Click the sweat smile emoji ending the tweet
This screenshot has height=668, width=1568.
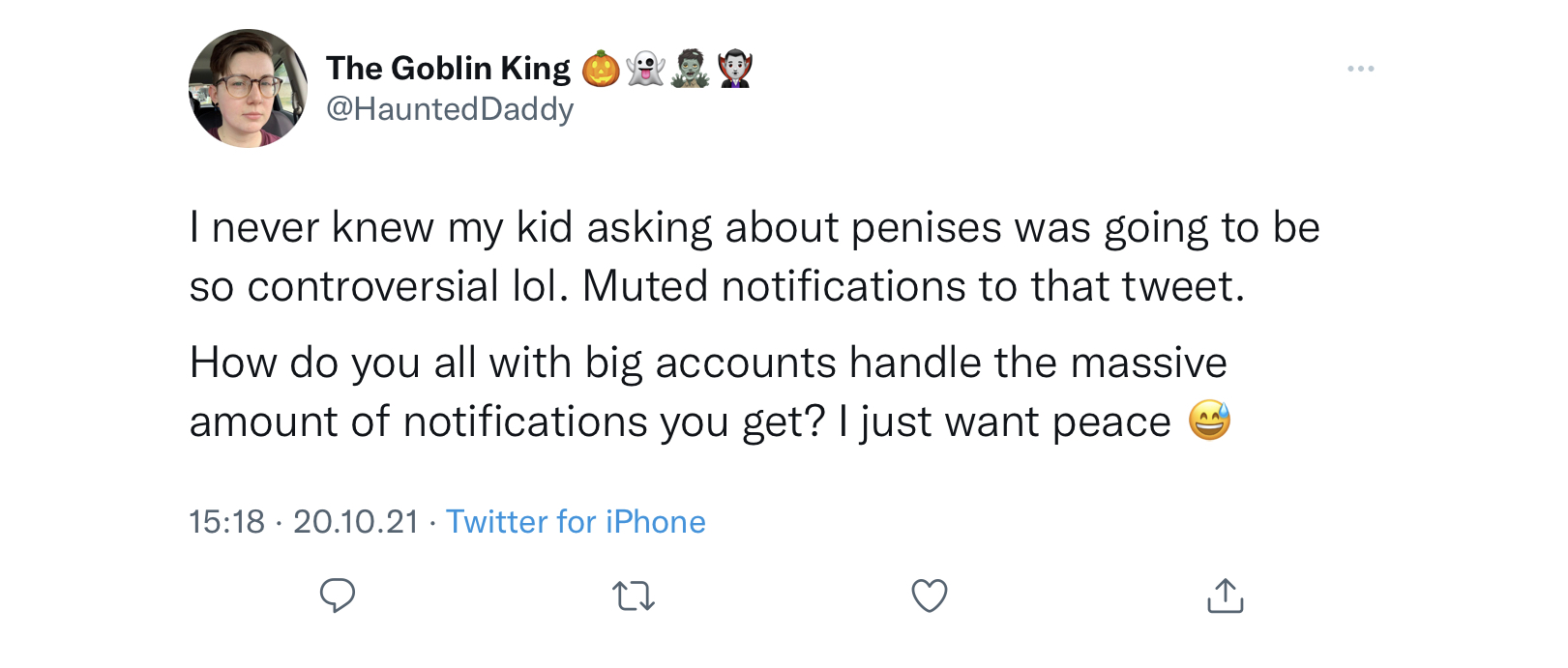(1210, 421)
